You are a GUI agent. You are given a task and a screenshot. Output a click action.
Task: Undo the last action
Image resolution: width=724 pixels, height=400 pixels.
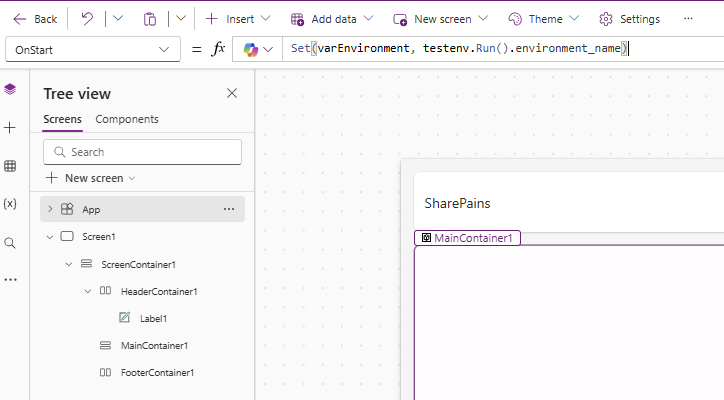87,19
